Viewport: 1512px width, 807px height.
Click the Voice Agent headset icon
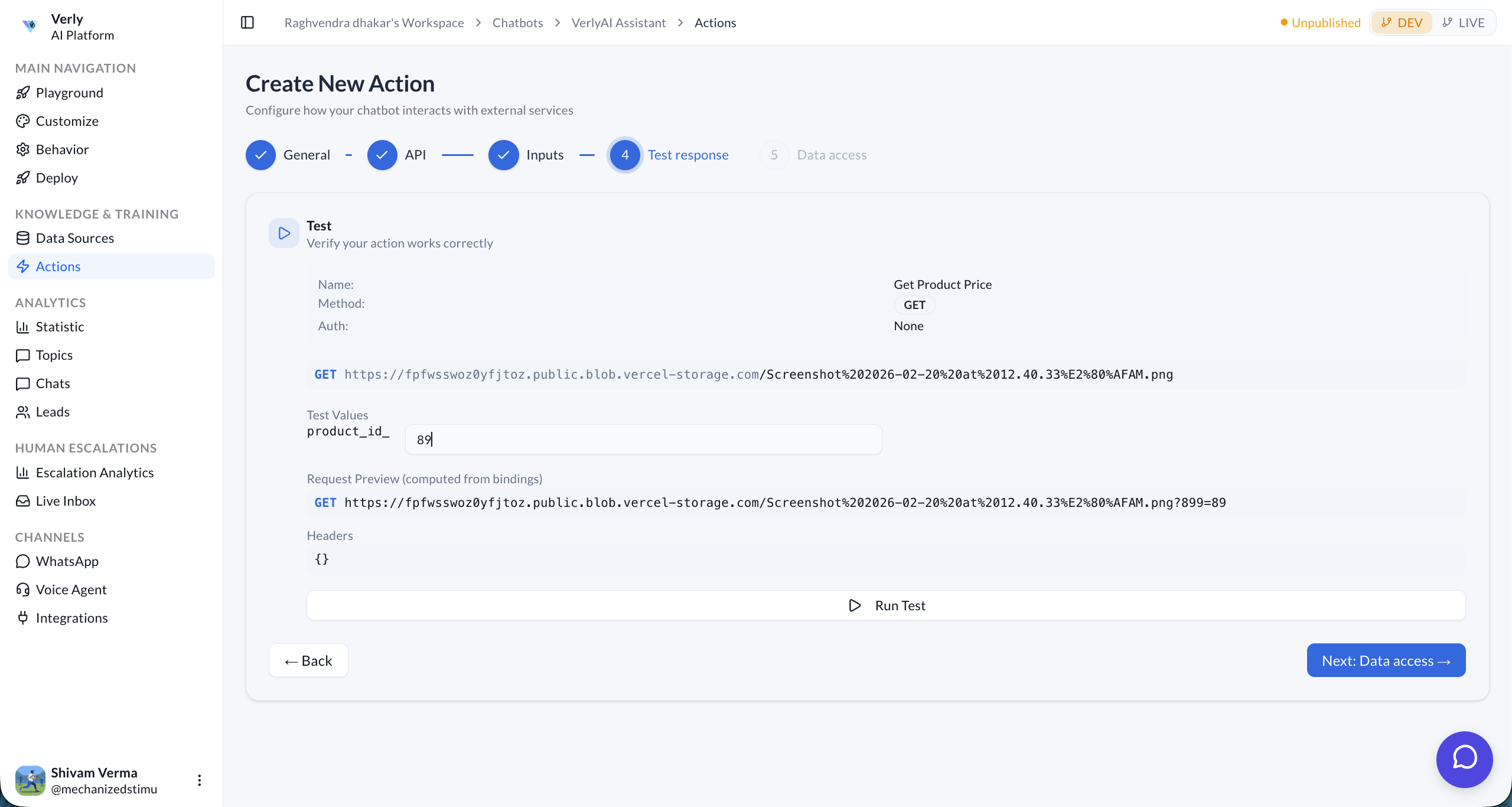point(23,589)
